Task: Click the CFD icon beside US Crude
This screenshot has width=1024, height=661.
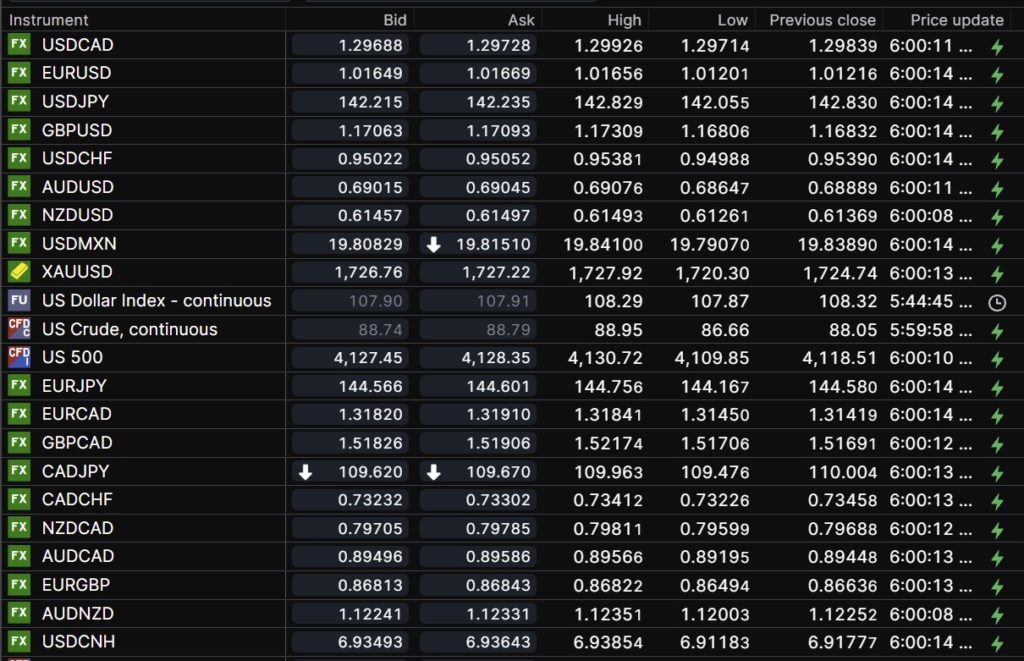Action: tap(19, 329)
